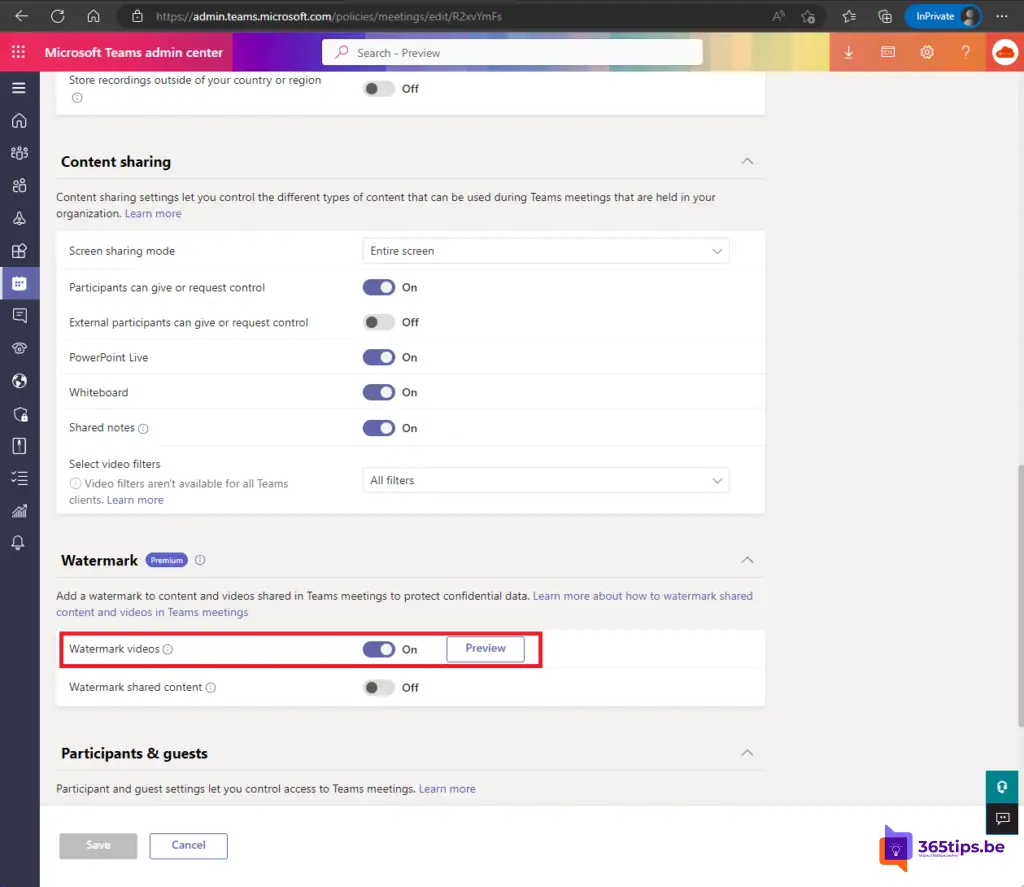Turn off the Whiteboard toggle
The width and height of the screenshot is (1024, 887).
pyautogui.click(x=379, y=393)
